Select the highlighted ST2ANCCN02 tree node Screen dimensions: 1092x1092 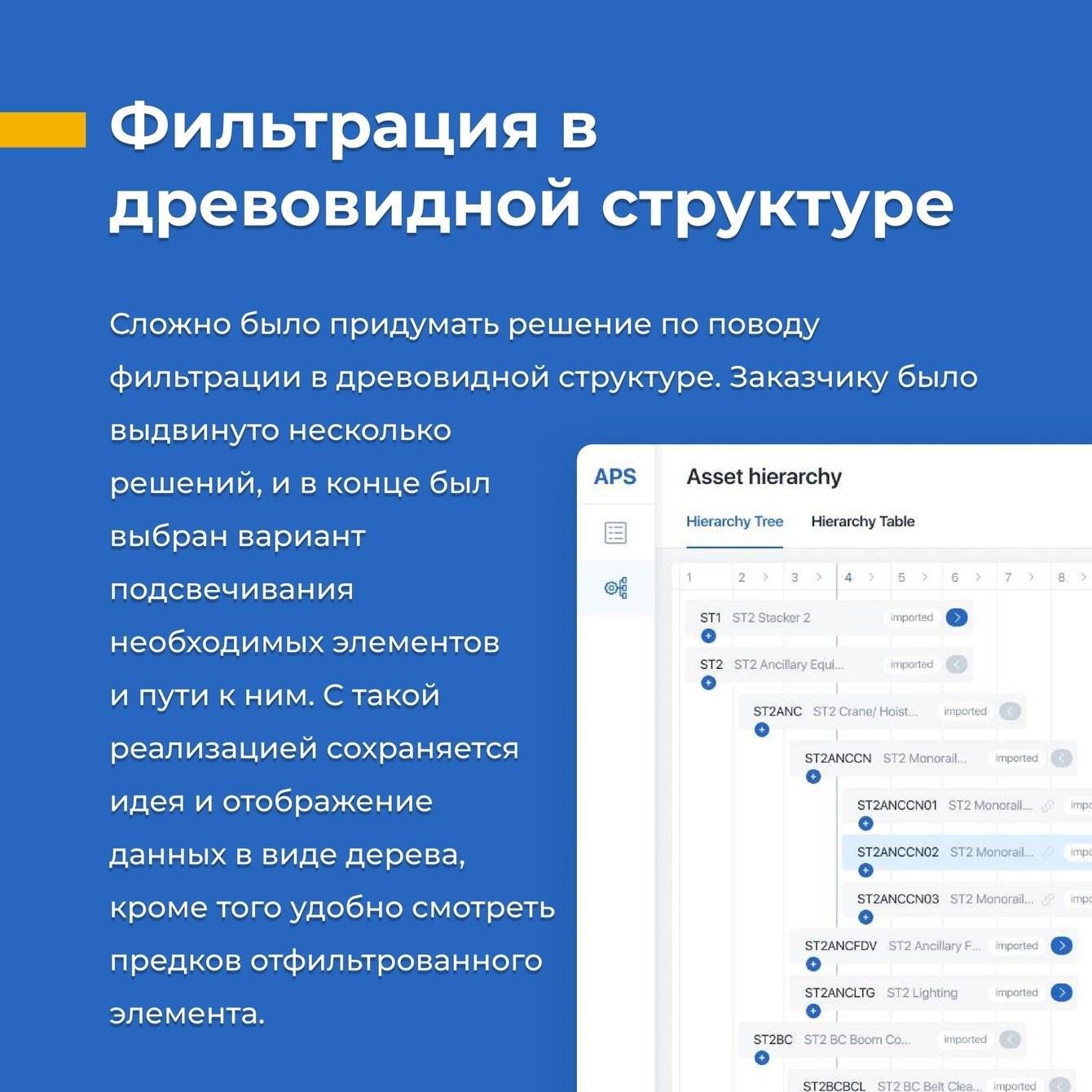pos(967,852)
